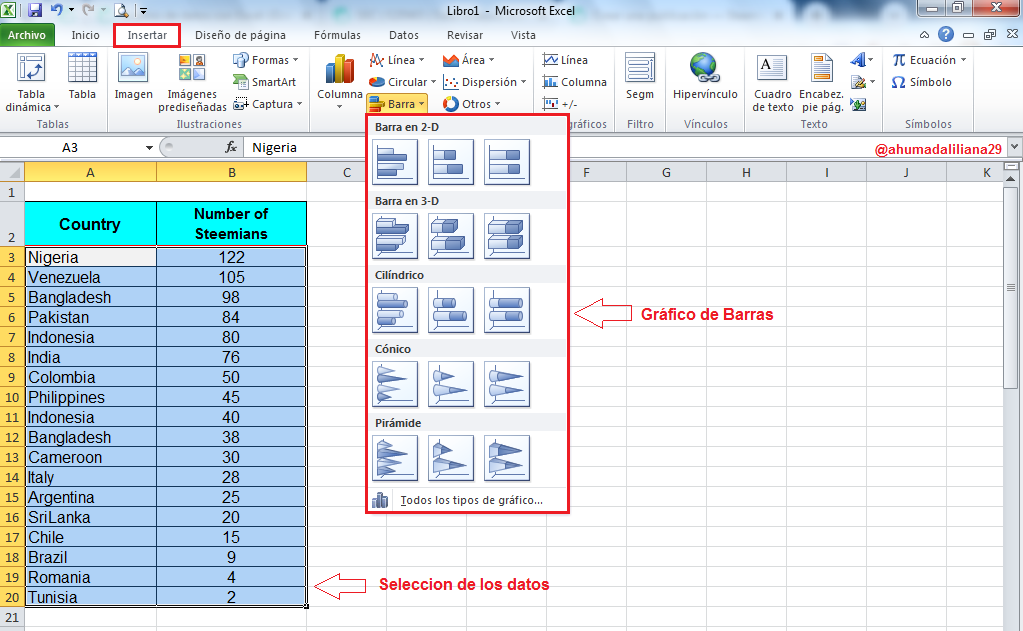The width and height of the screenshot is (1023, 631).
Task: Insert Columna sparkline
Action: click(575, 82)
